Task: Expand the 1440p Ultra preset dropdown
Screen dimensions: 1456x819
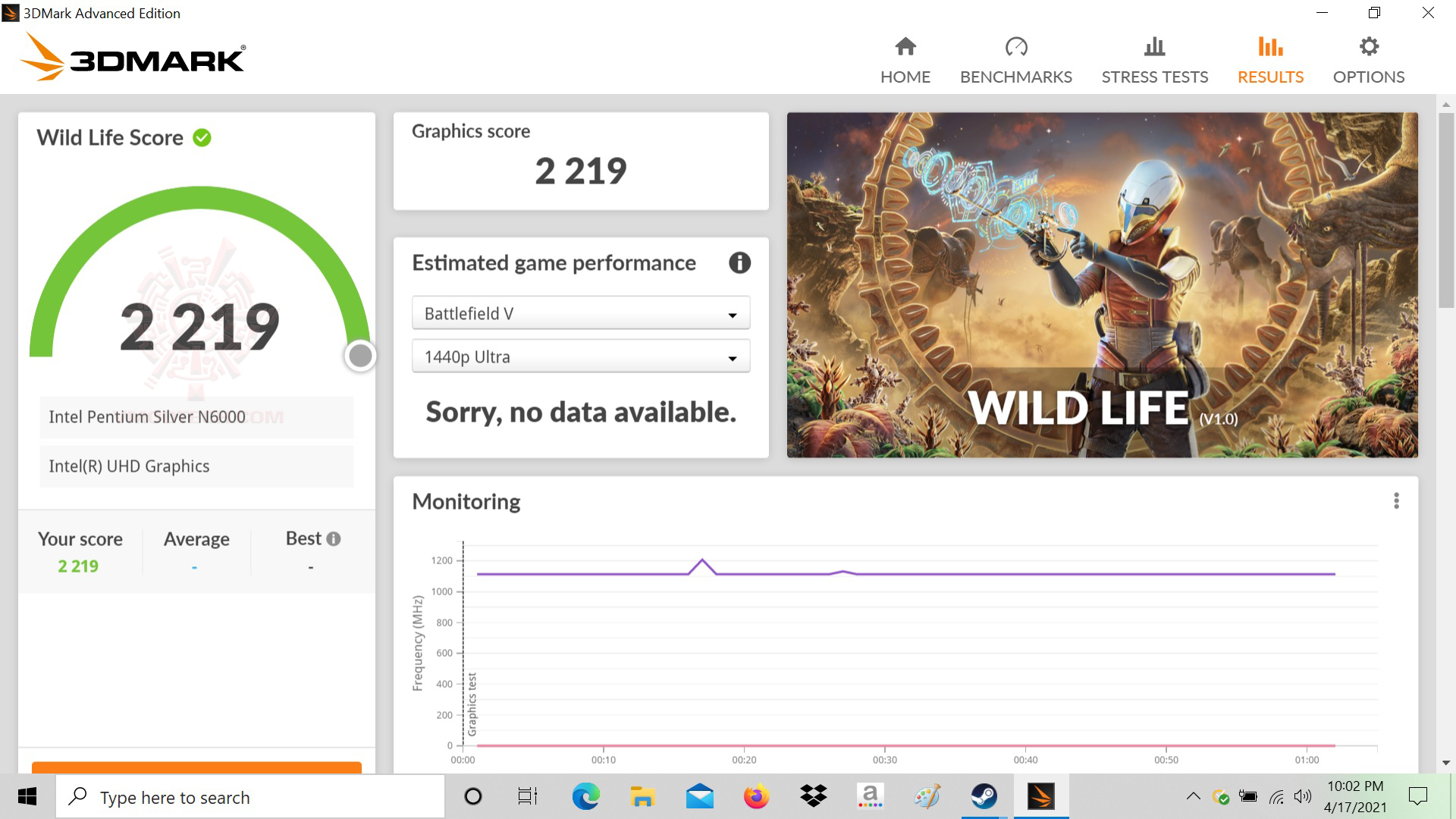Action: click(x=580, y=356)
